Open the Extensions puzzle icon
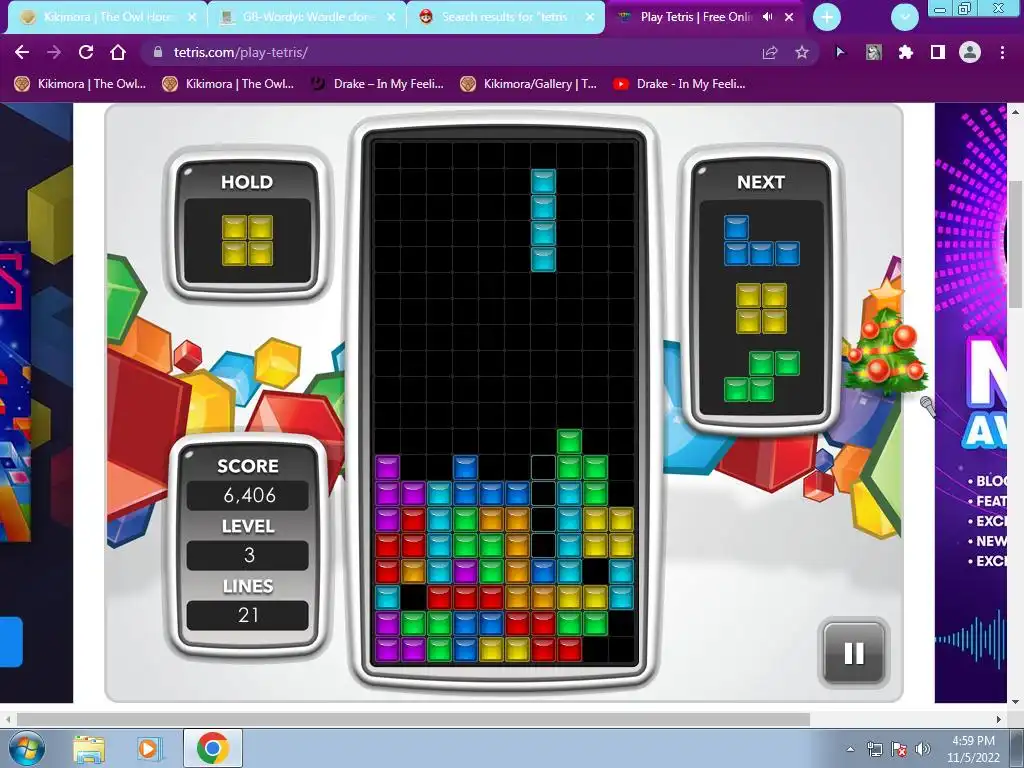1024x768 pixels. [905, 52]
